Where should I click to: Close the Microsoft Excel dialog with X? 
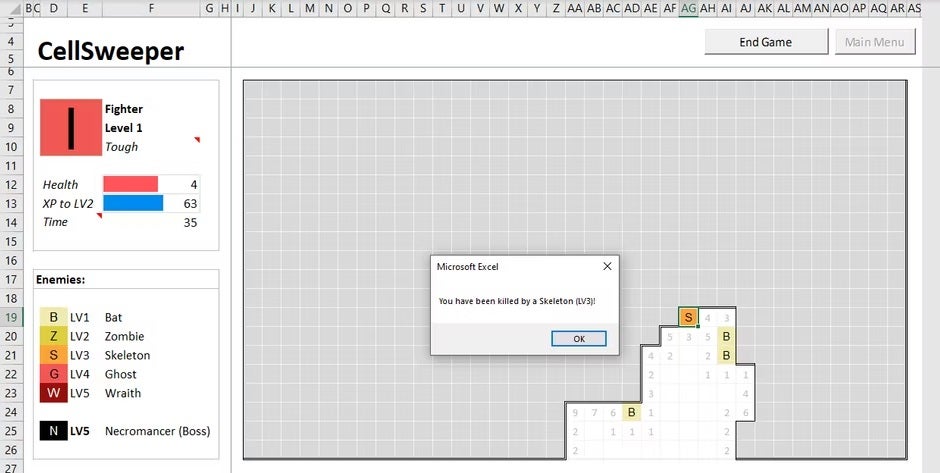click(607, 266)
